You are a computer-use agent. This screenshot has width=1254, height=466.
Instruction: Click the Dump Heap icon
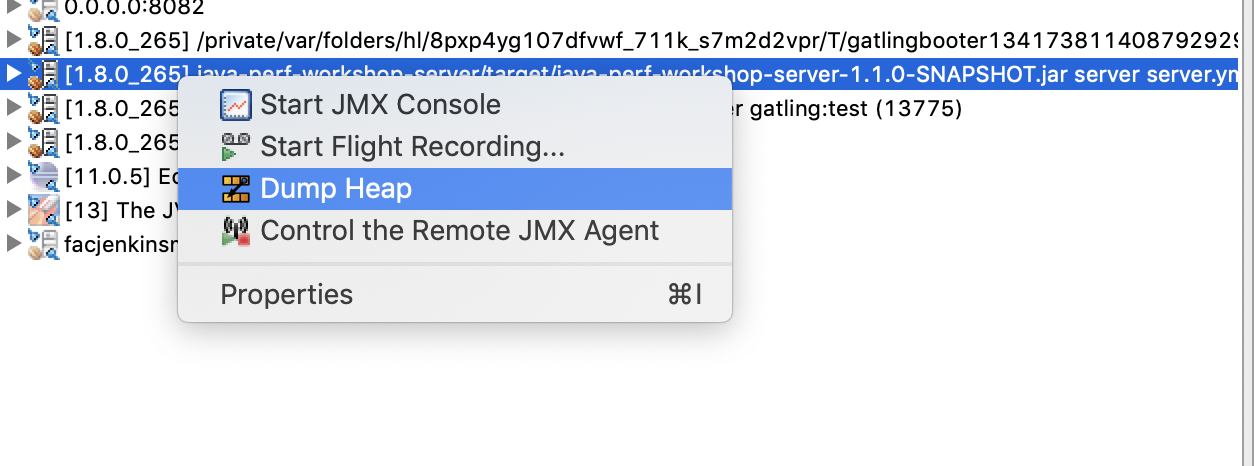pos(235,189)
